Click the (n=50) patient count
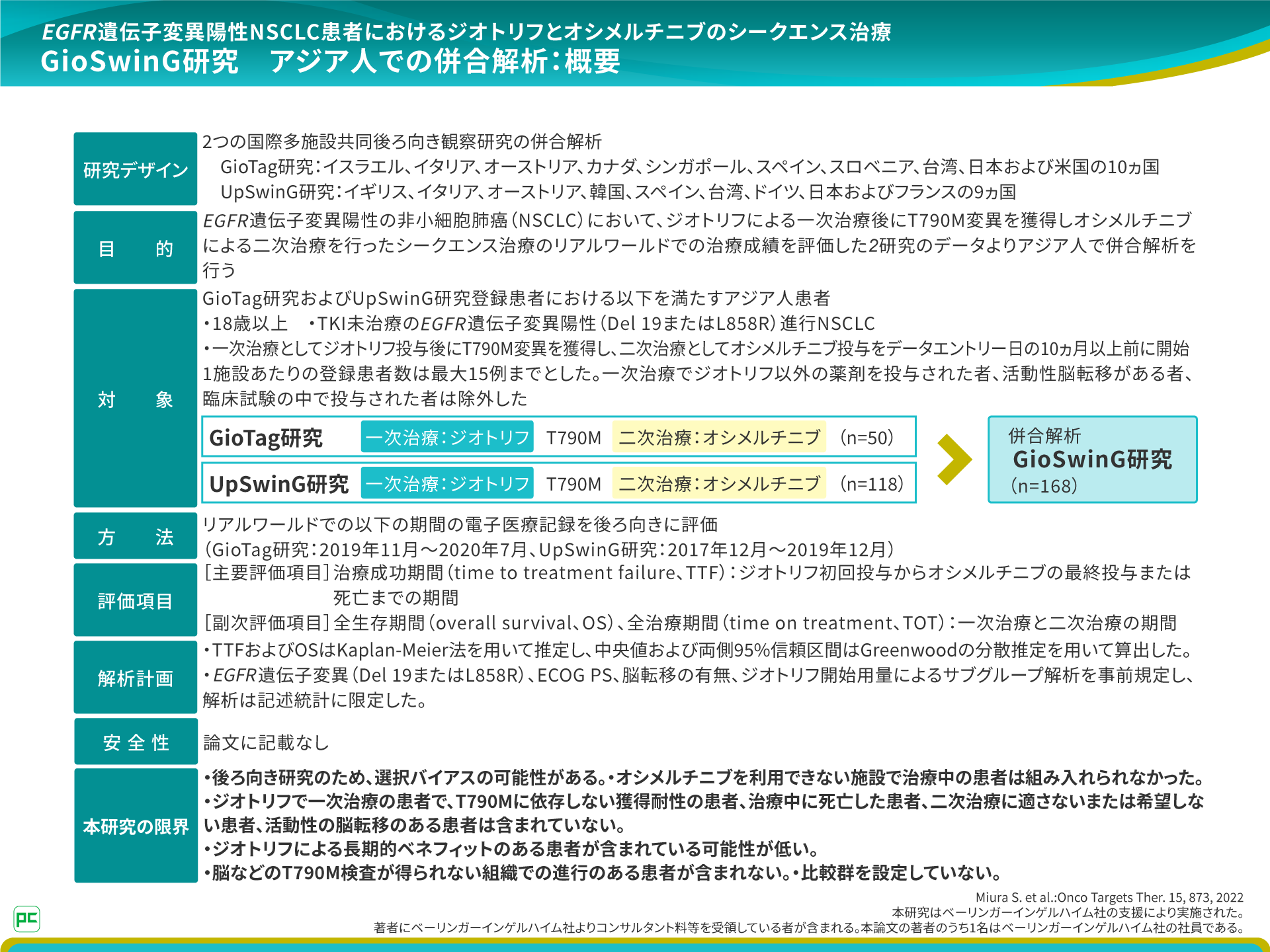This screenshot has height=952, width=1270. 867,437
